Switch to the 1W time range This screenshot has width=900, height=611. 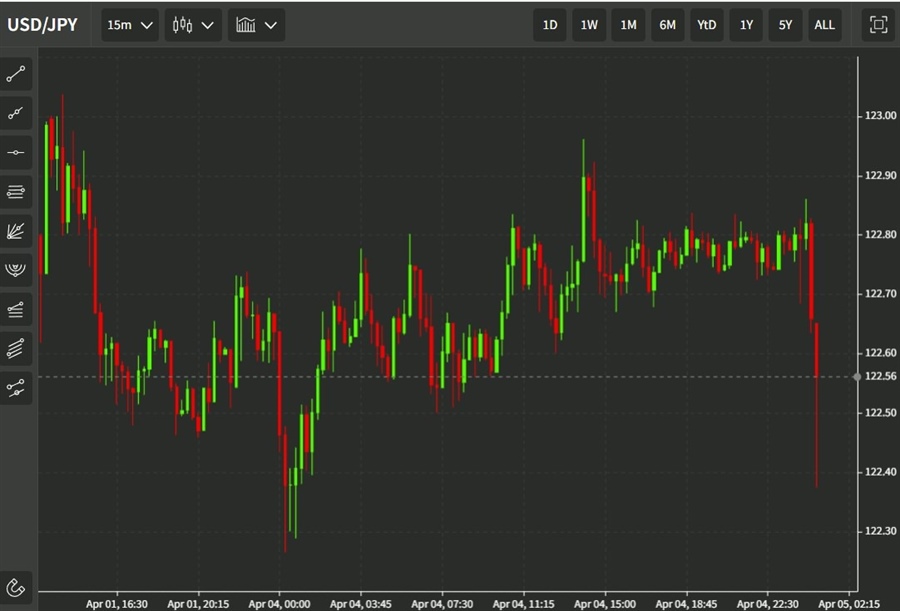pos(589,25)
